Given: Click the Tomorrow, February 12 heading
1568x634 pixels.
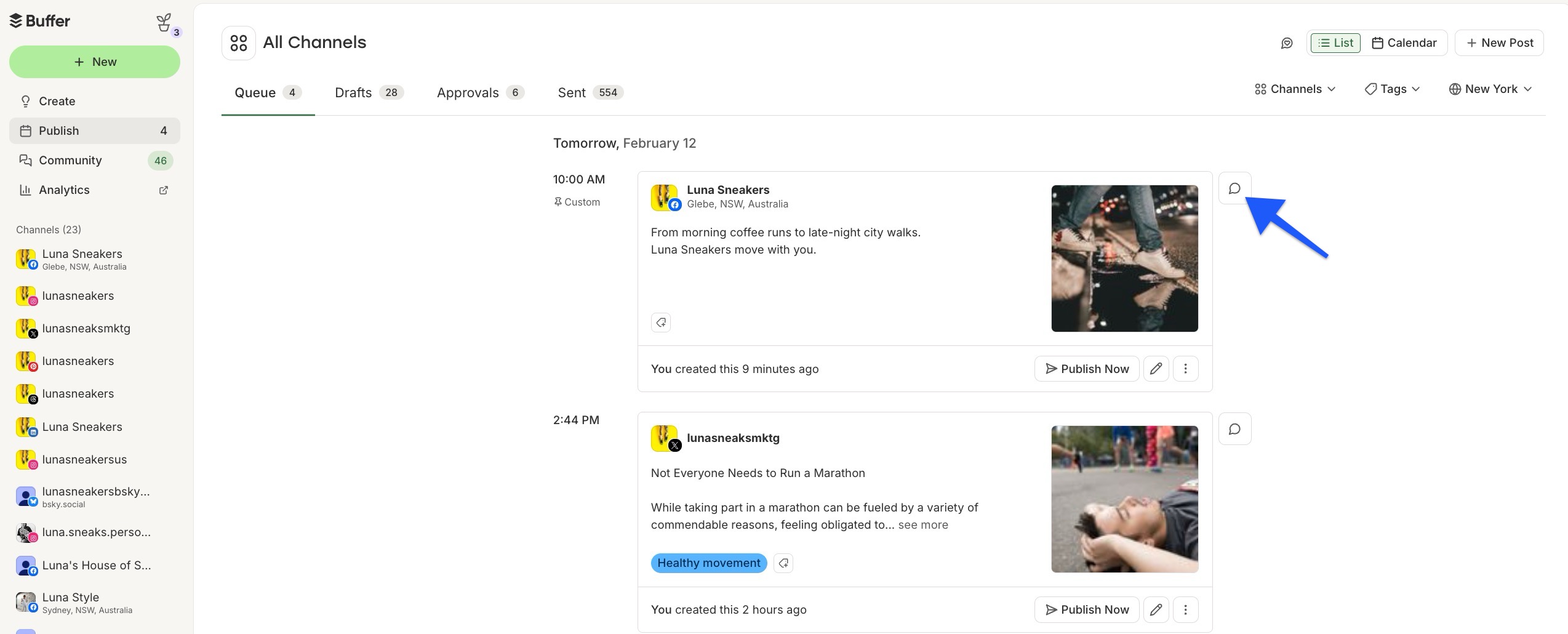Looking at the screenshot, I should pos(625,143).
